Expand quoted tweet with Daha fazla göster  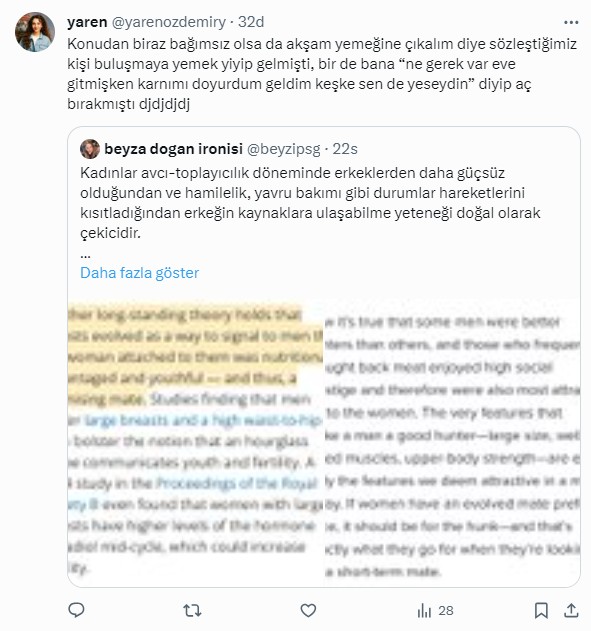[x=140, y=273]
